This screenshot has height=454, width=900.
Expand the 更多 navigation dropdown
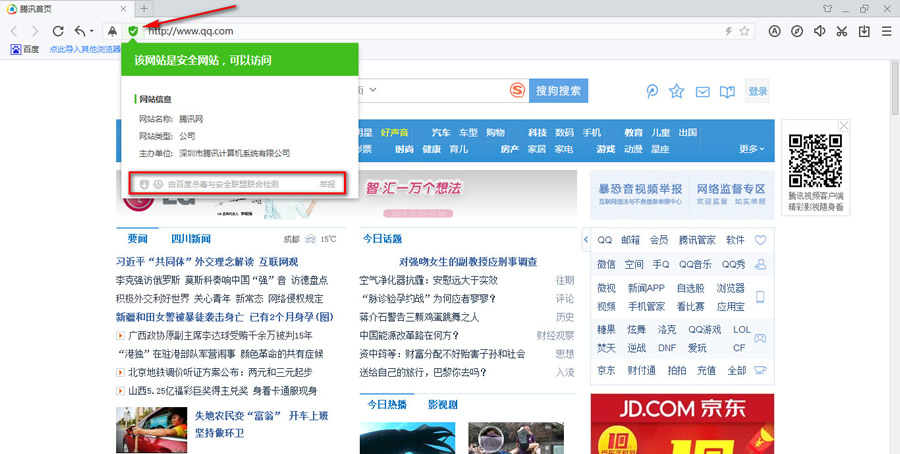click(751, 149)
